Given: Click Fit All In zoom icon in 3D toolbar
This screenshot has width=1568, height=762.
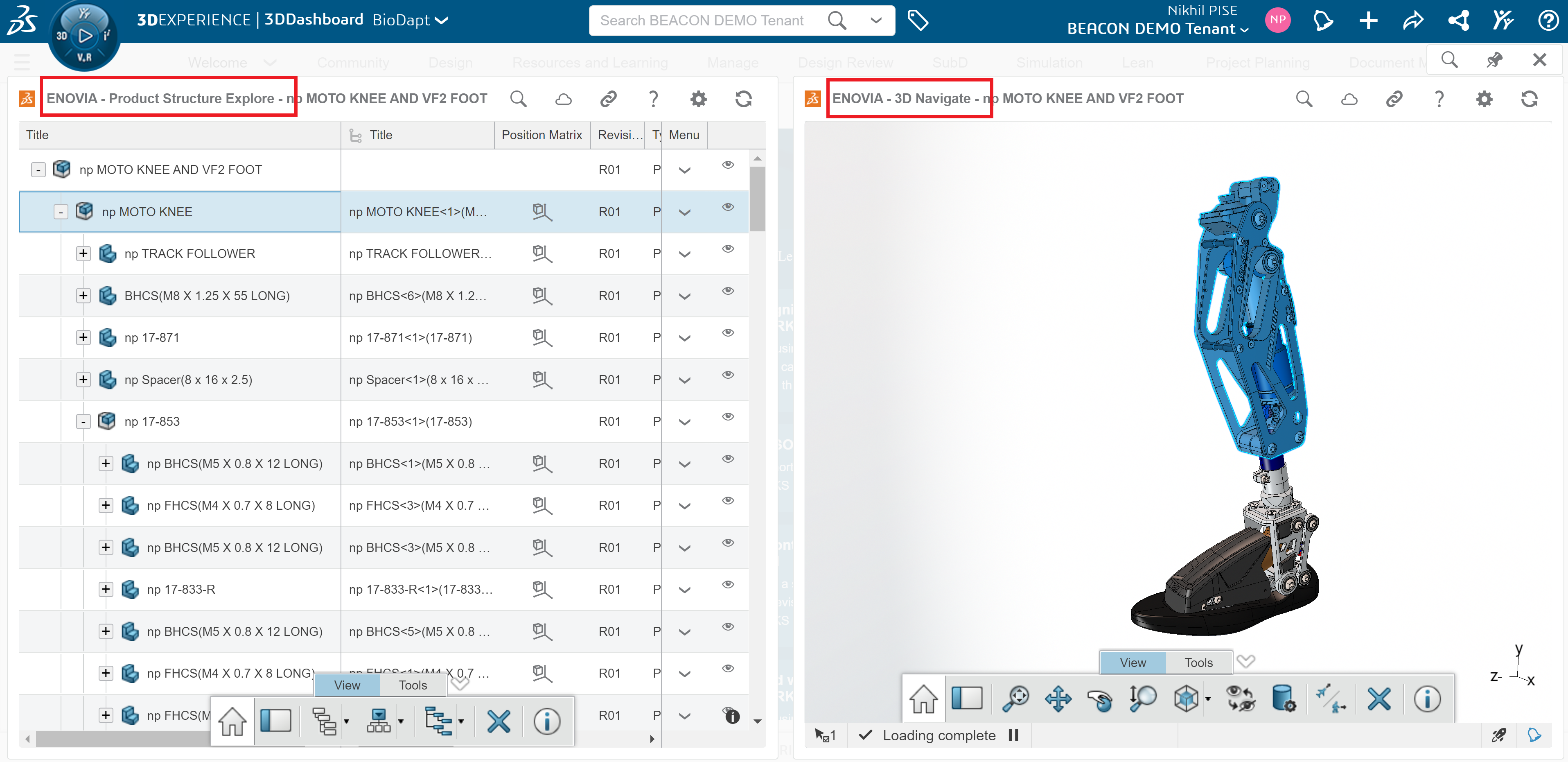Looking at the screenshot, I should pyautogui.click(x=1015, y=699).
